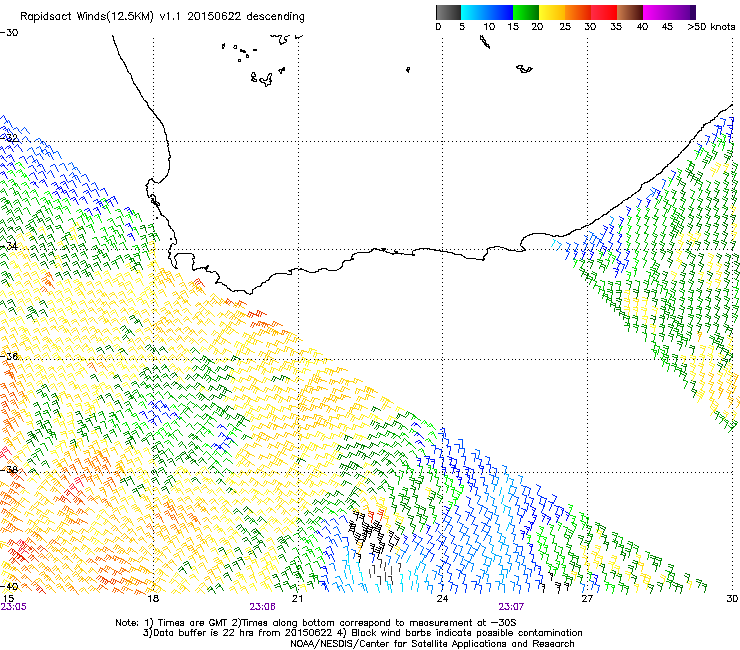Click the yellow 20-25 knots color segment

(552, 12)
